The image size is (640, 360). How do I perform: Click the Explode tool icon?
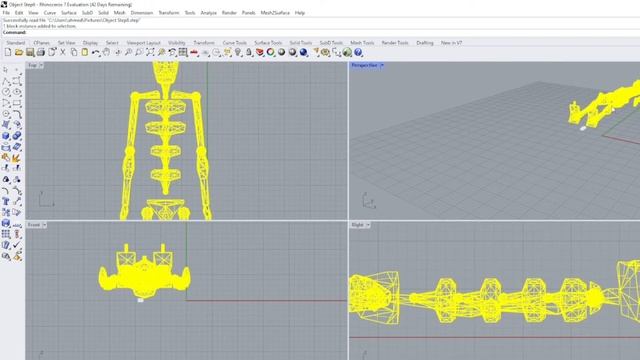(17, 158)
